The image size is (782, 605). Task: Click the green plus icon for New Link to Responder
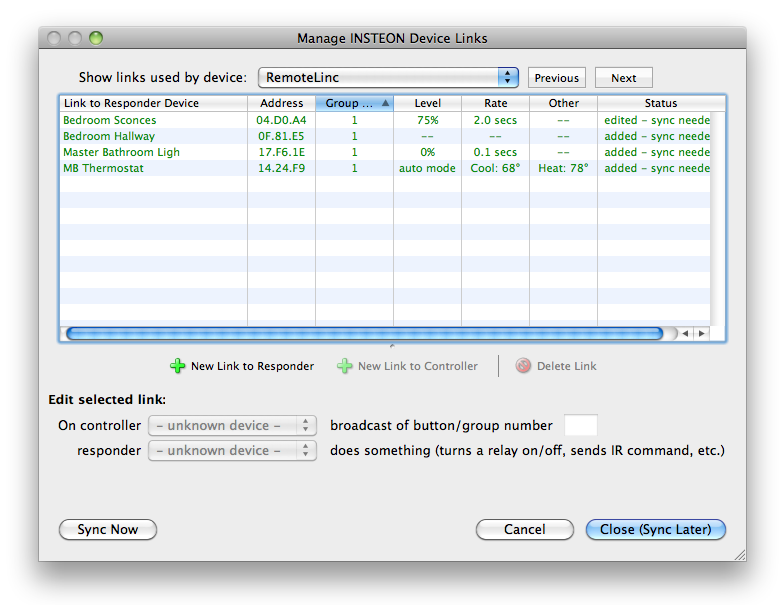click(x=177, y=366)
